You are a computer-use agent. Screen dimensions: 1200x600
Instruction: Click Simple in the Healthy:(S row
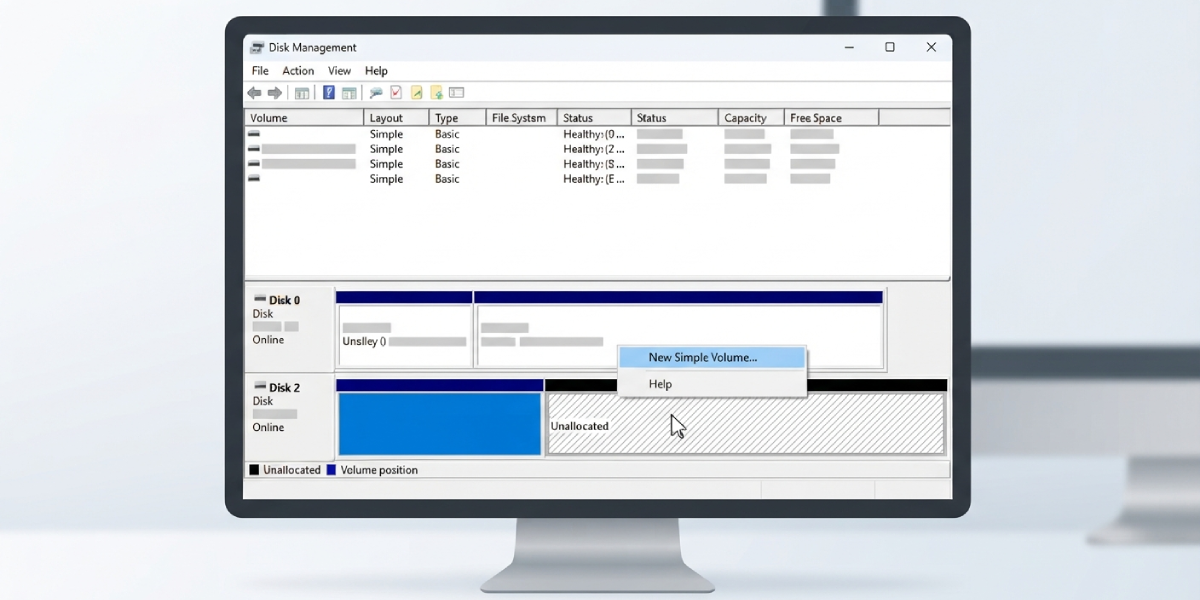tap(386, 164)
